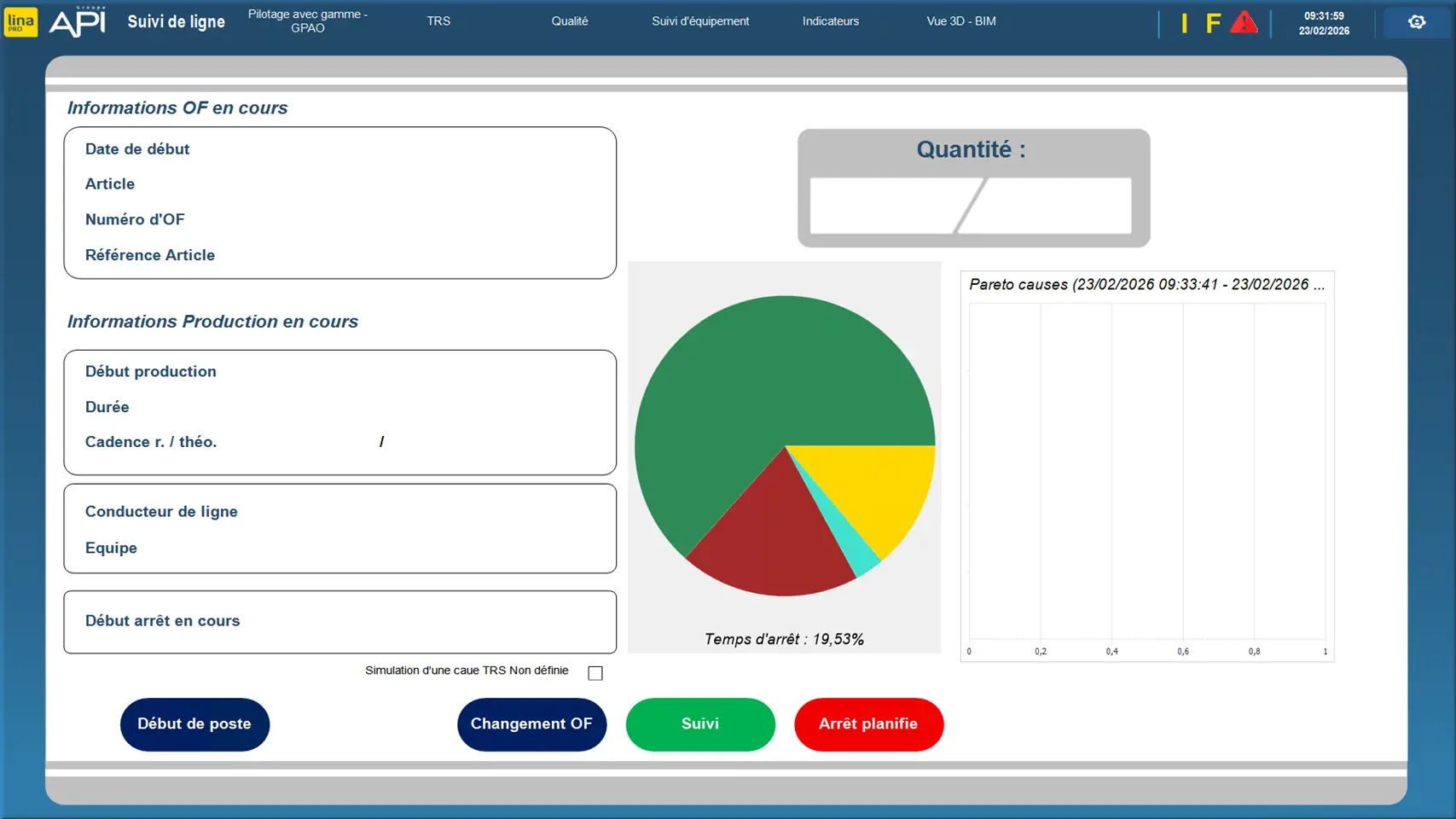Open the Pilotage avec gamme - GPAO menu
The width and height of the screenshot is (1456, 819).
coord(307,21)
